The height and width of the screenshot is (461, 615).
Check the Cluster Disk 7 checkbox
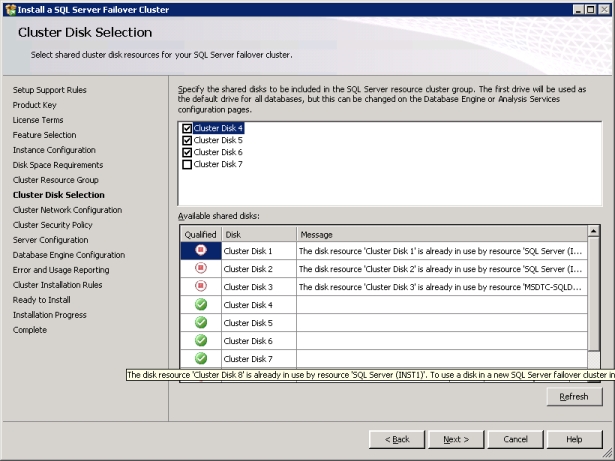187,164
